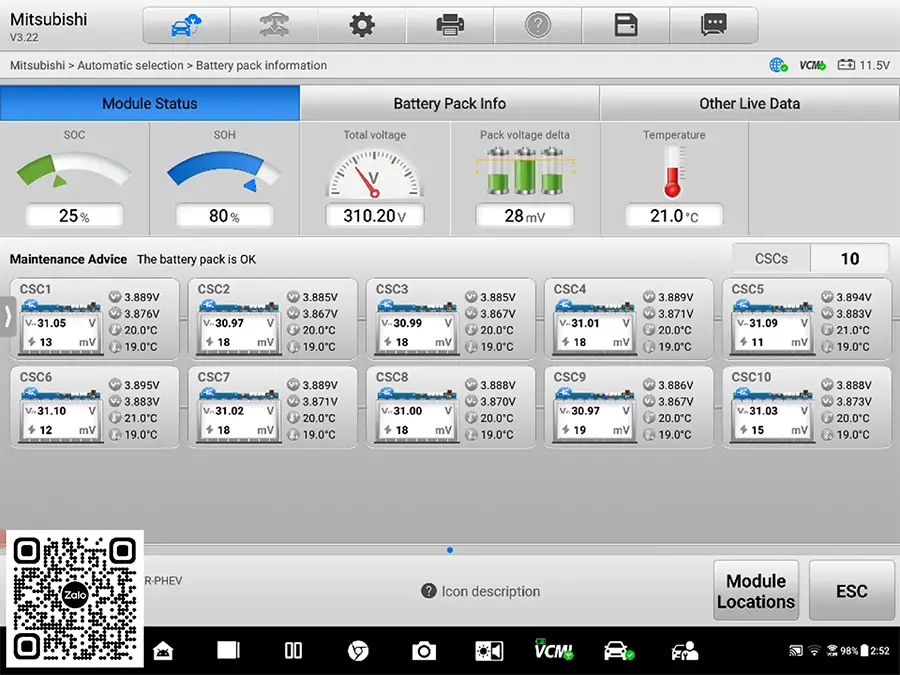Click the Temperature value 21.0 °C
Viewport: 900px width, 675px height.
[x=674, y=216]
